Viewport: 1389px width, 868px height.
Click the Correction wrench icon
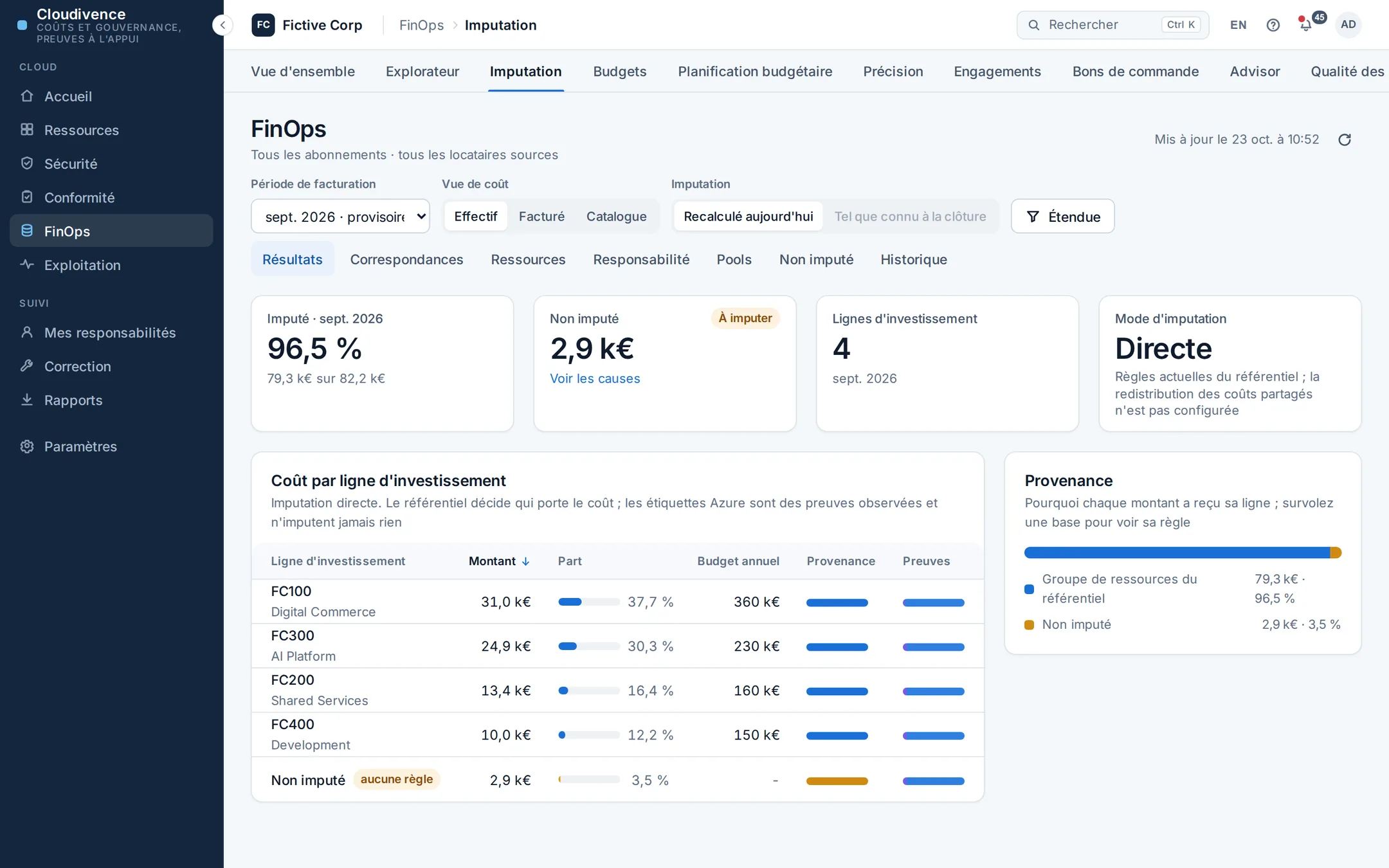pyautogui.click(x=27, y=366)
